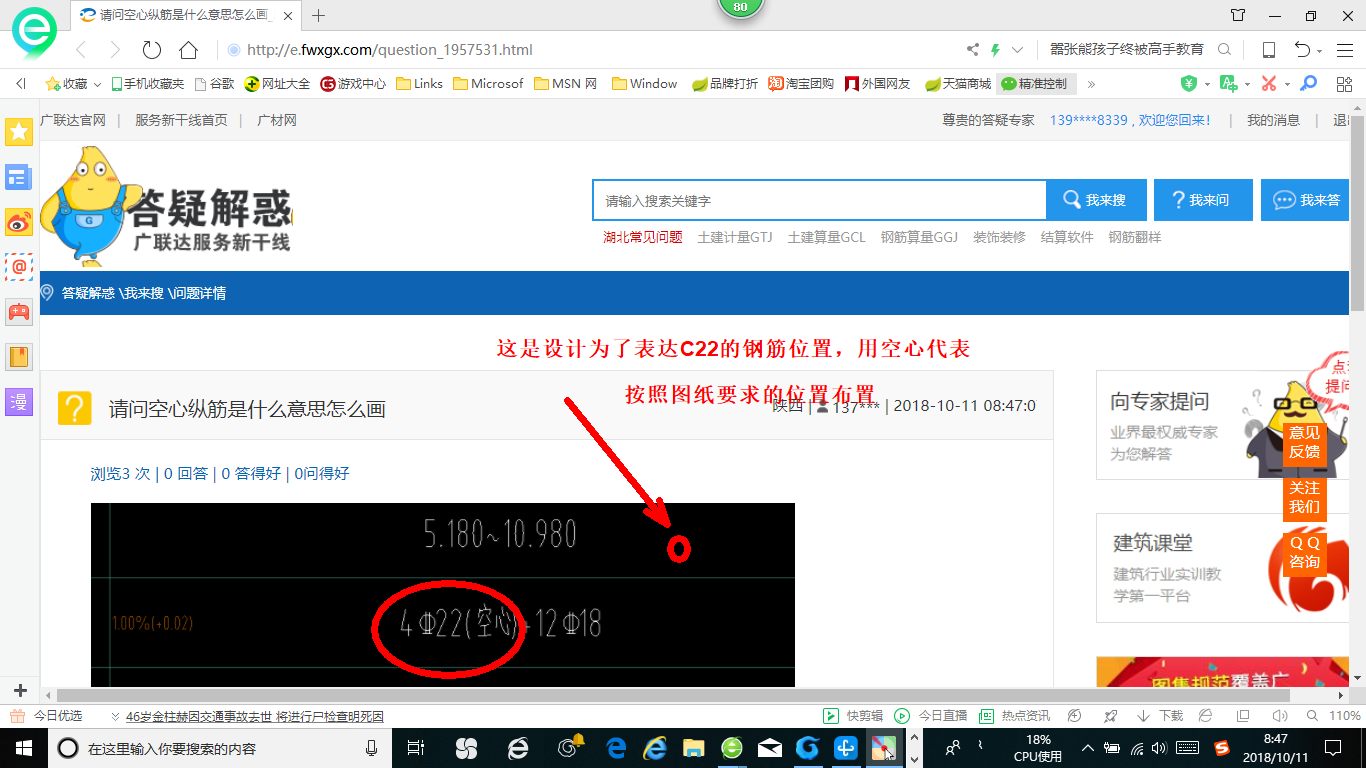This screenshot has width=1366, height=768.
Task: Click the green shield payment protection icon
Action: click(1189, 84)
